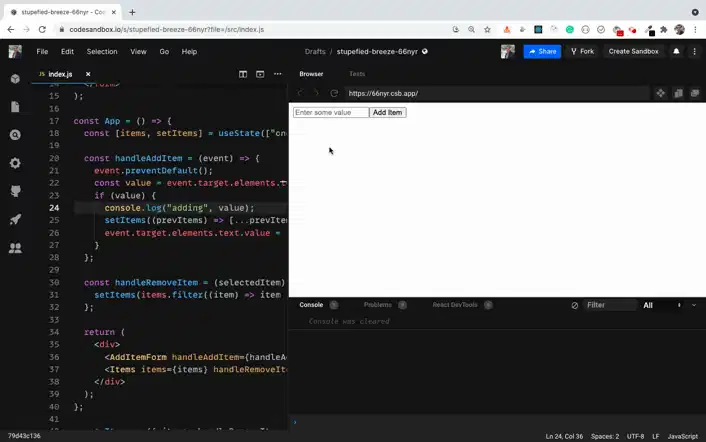
Task: Open the Sandbox Info sidebar icon
Action: 15,79
